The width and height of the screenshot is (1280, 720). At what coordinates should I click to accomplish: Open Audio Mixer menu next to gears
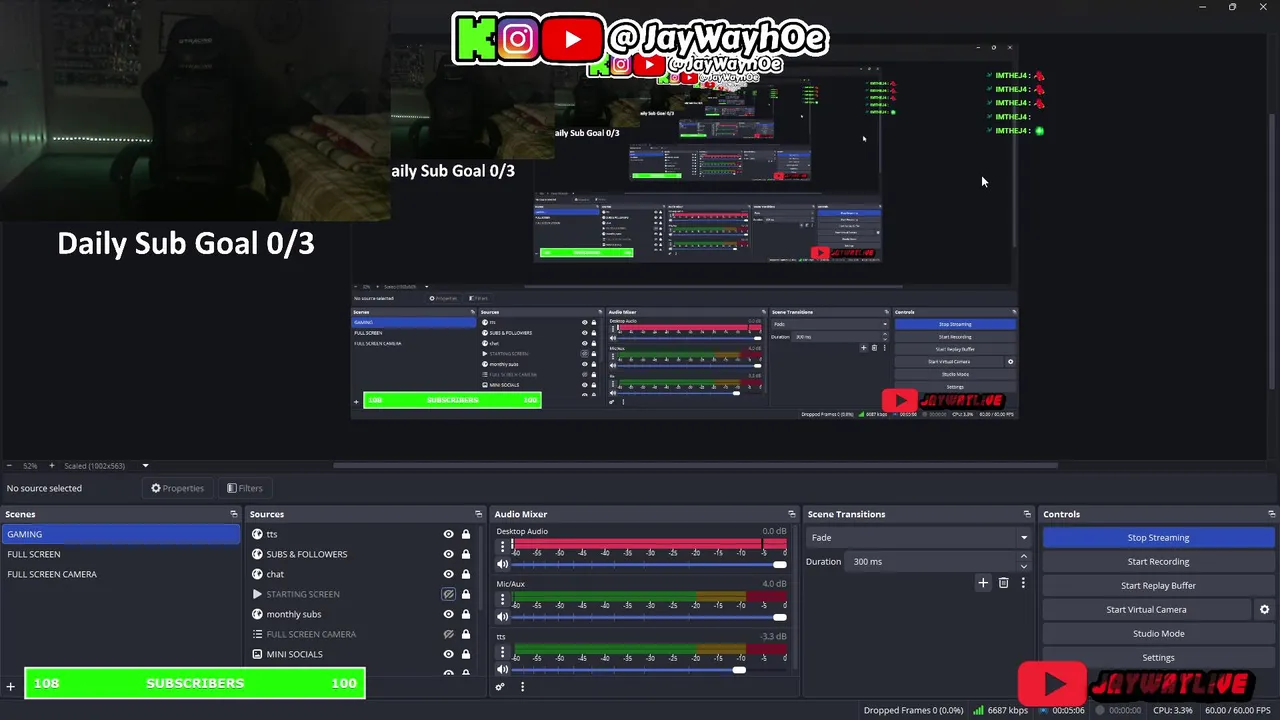[x=522, y=687]
